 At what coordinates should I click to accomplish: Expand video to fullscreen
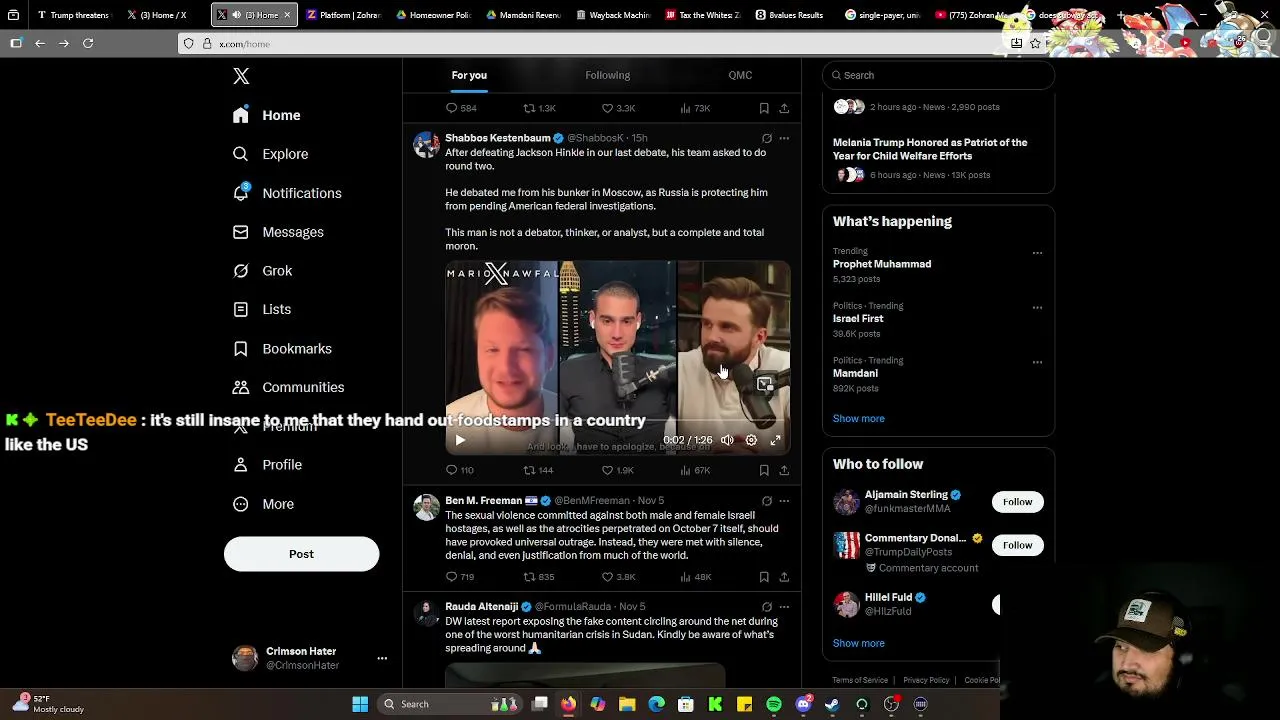tap(775, 440)
